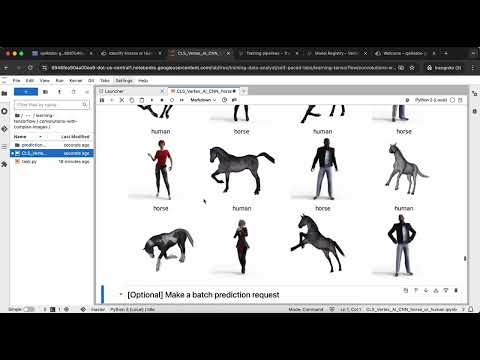Open the running terminals and kernels sidebar icon

point(4,111)
